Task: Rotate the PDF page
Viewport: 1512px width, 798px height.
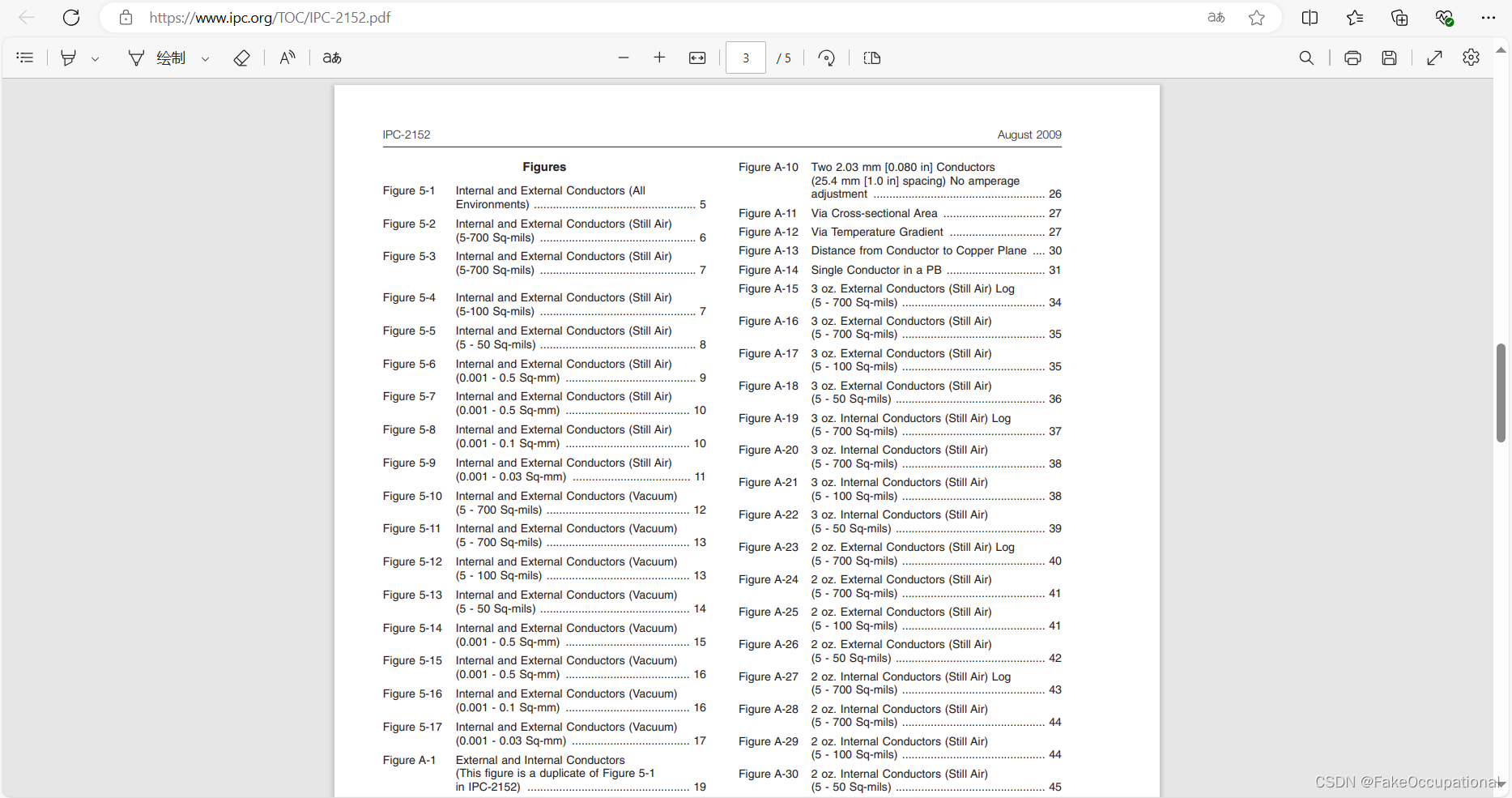Action: tap(826, 58)
